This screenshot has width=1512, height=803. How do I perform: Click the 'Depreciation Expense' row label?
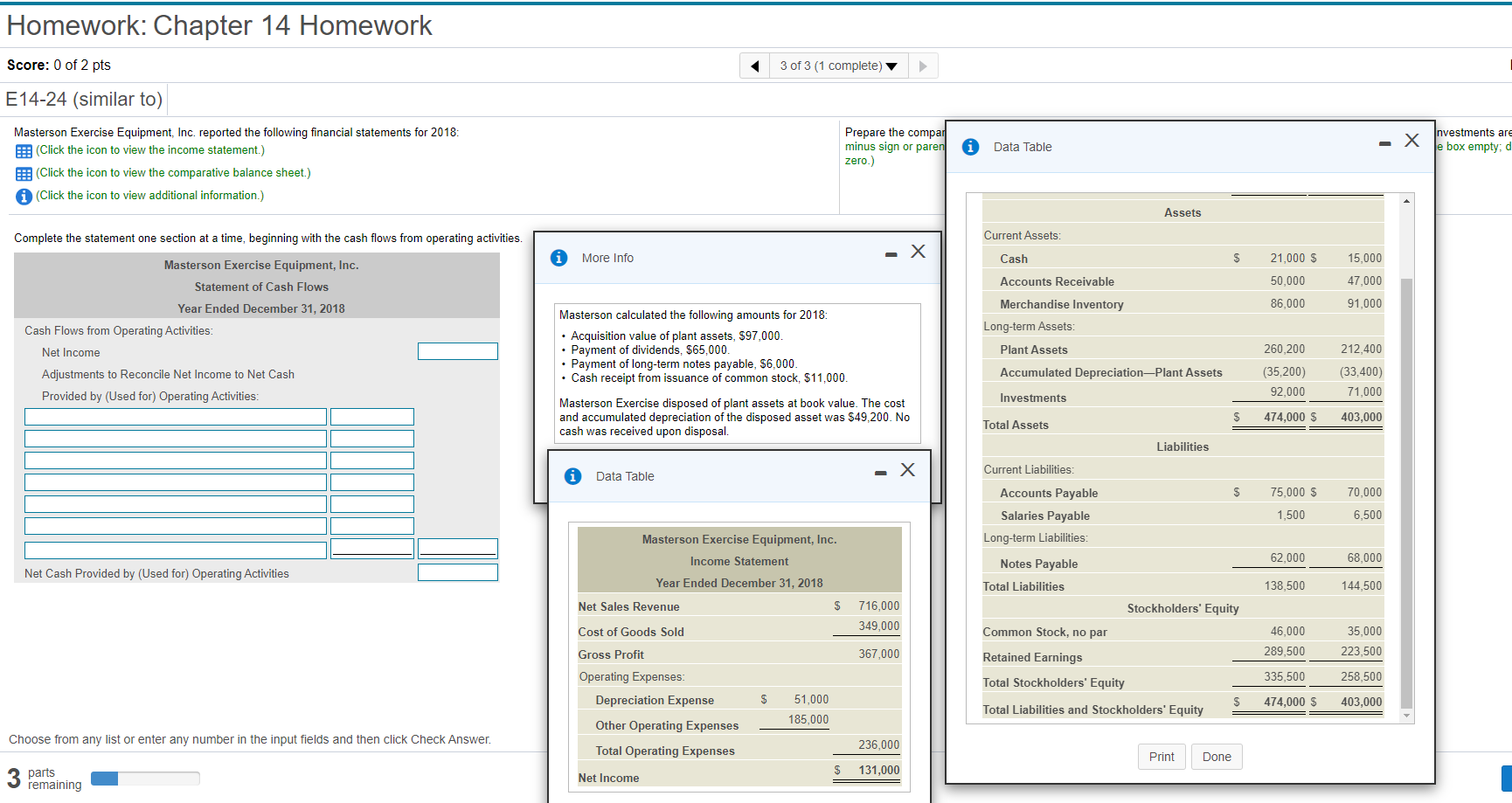[655, 701]
